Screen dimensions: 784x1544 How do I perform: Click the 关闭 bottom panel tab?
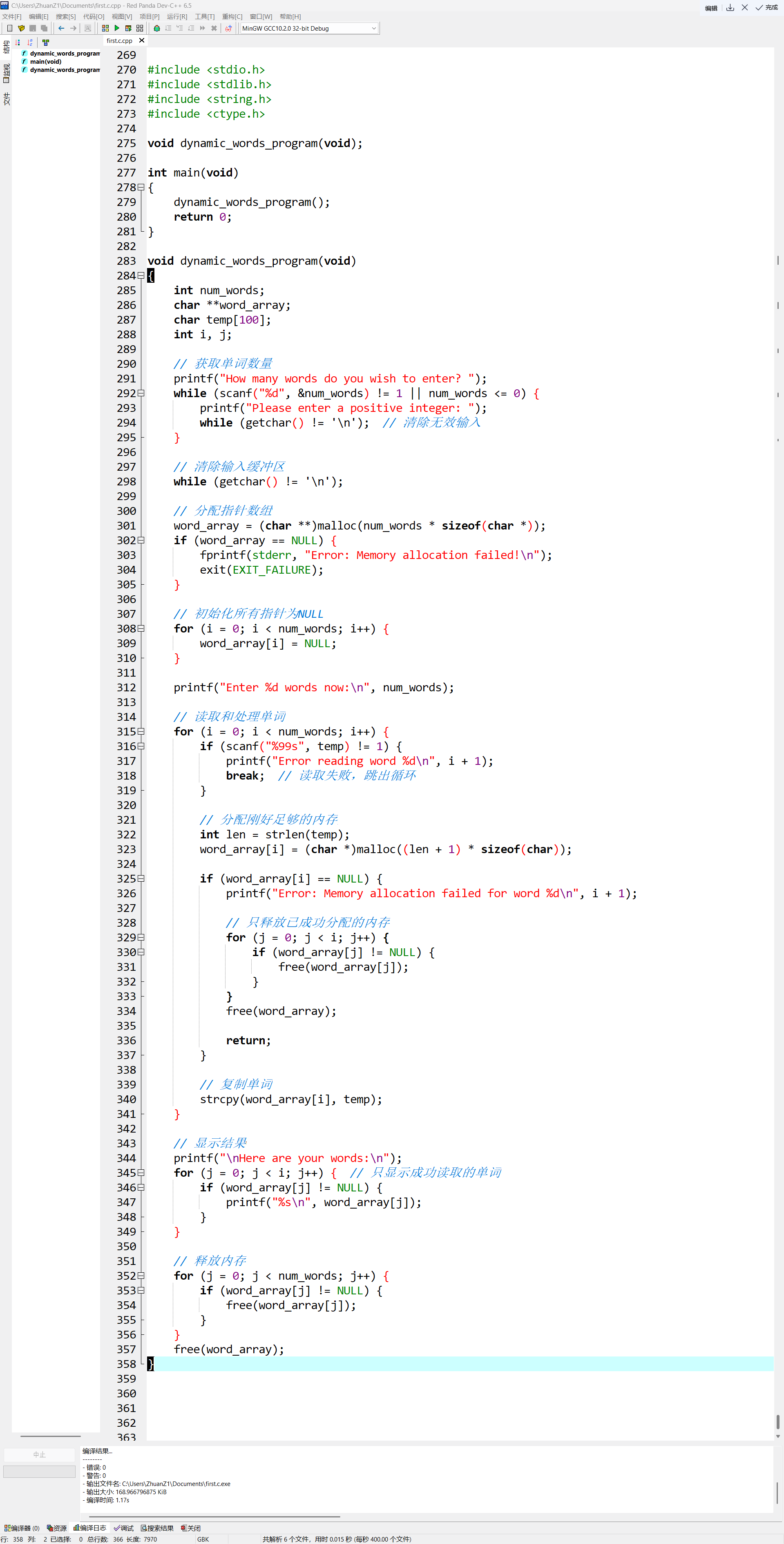pyautogui.click(x=191, y=1528)
